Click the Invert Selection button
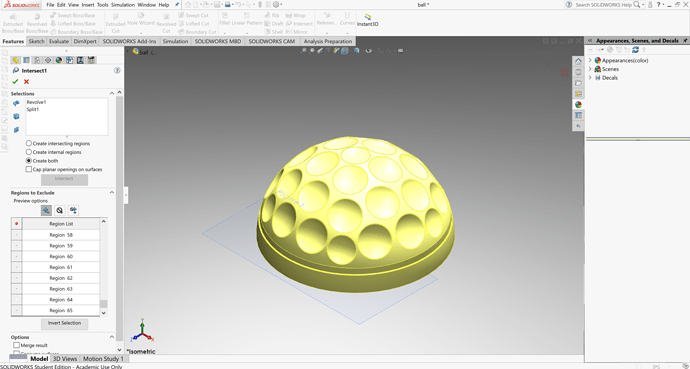690x369 pixels. [x=64, y=323]
